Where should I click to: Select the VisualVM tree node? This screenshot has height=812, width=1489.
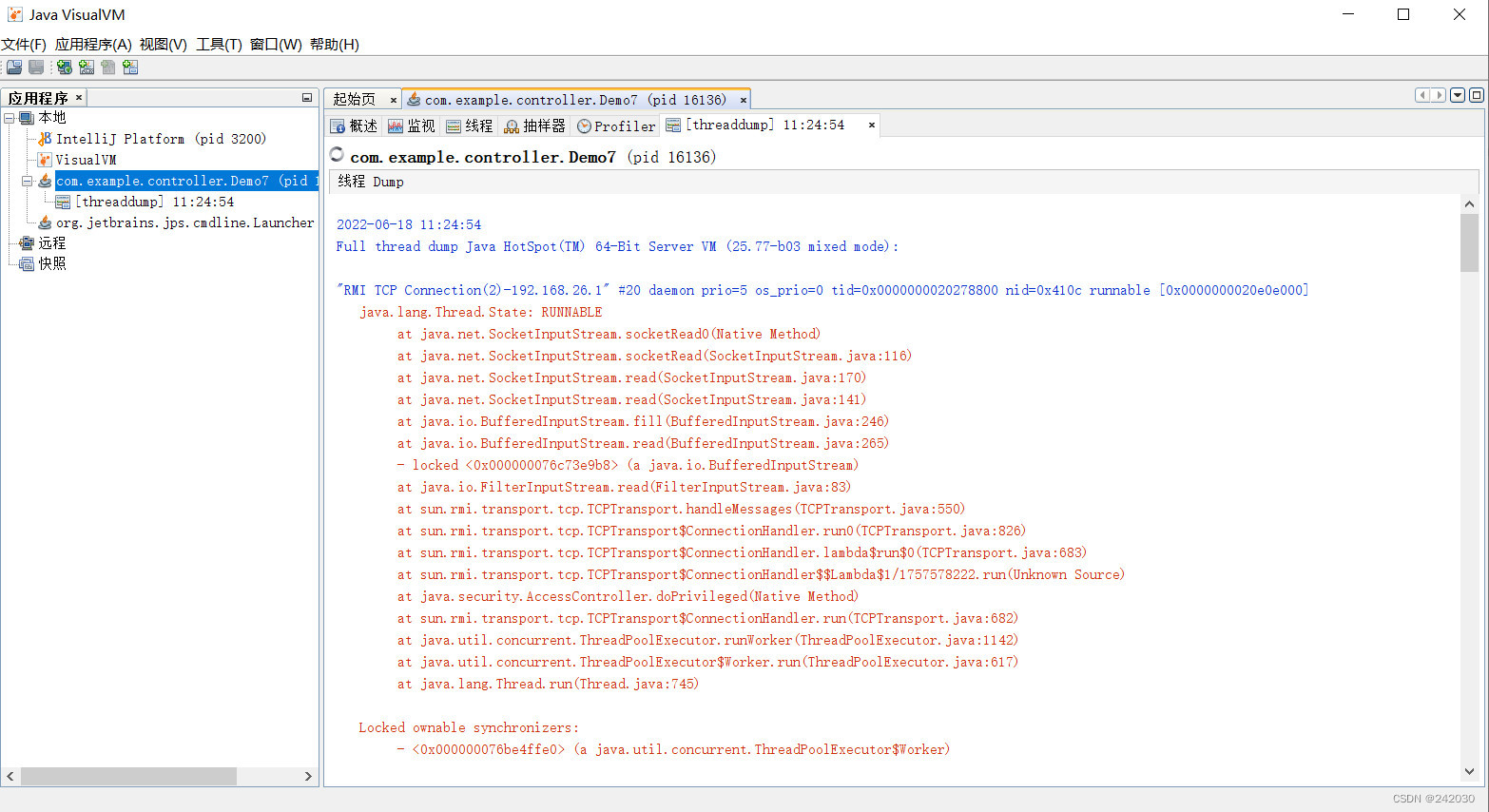click(86, 160)
